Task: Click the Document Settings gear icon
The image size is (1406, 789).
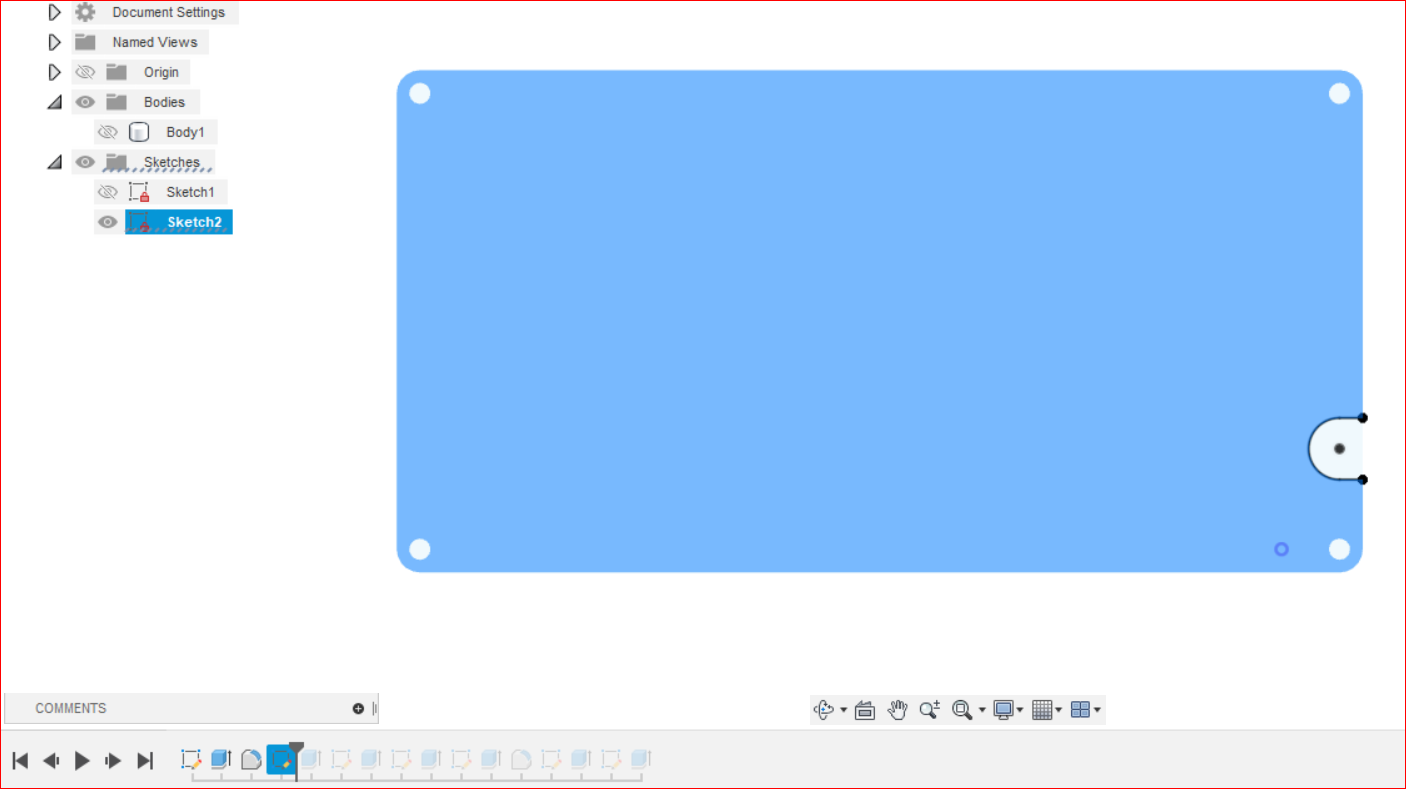Action: (86, 12)
